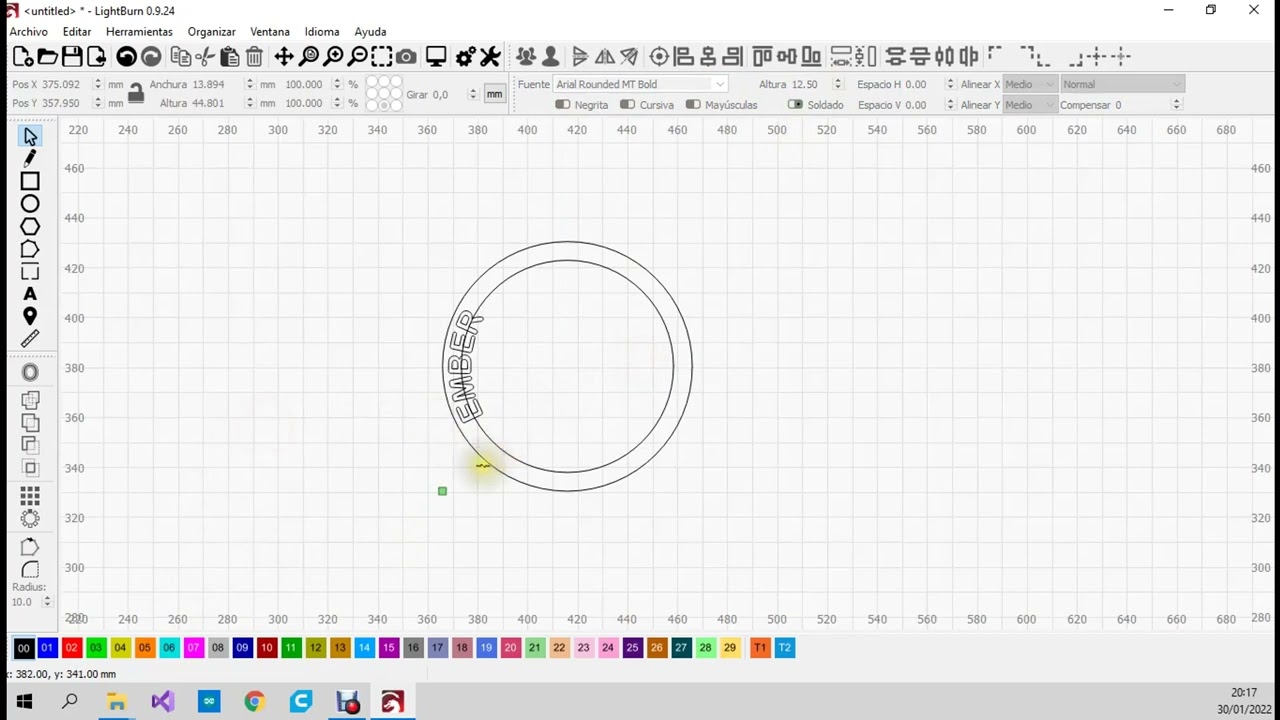Viewport: 1280px width, 720px height.
Task: Open Settings gears icon
Action: click(x=465, y=57)
